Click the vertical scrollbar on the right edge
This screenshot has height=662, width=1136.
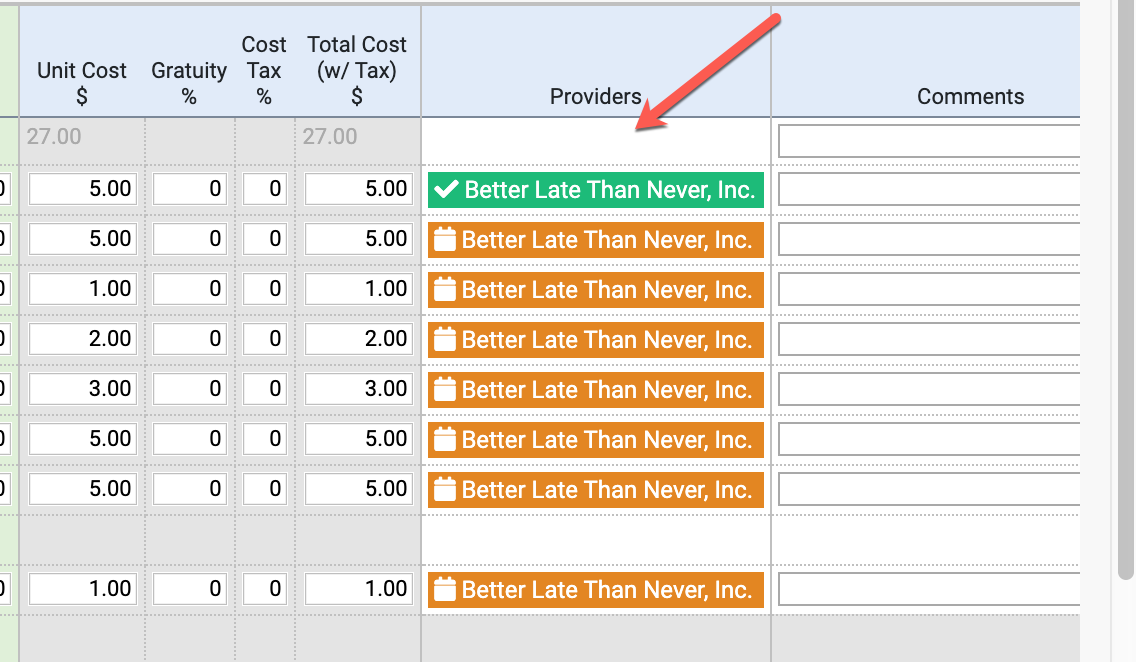[x=1125, y=290]
